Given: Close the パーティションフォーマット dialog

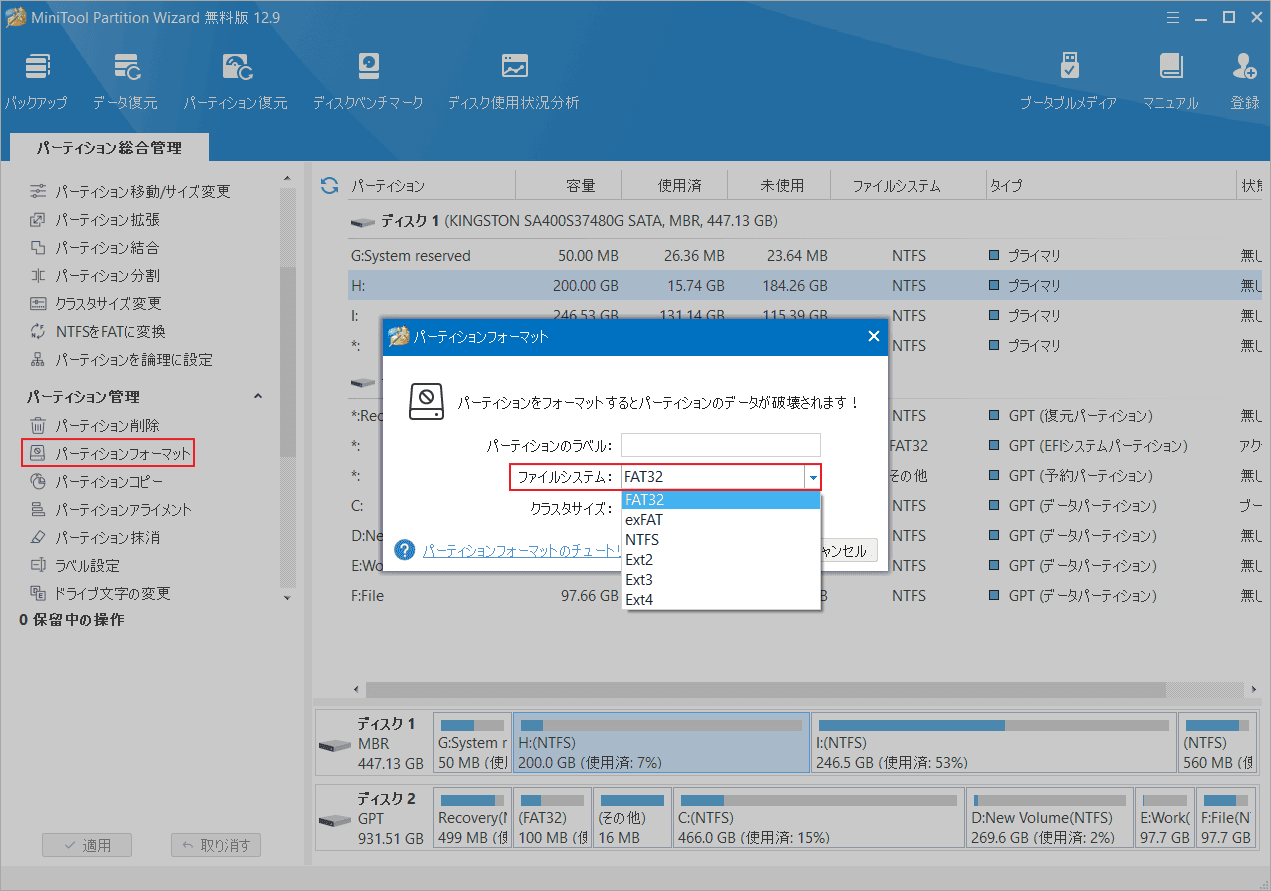Looking at the screenshot, I should click(x=873, y=337).
